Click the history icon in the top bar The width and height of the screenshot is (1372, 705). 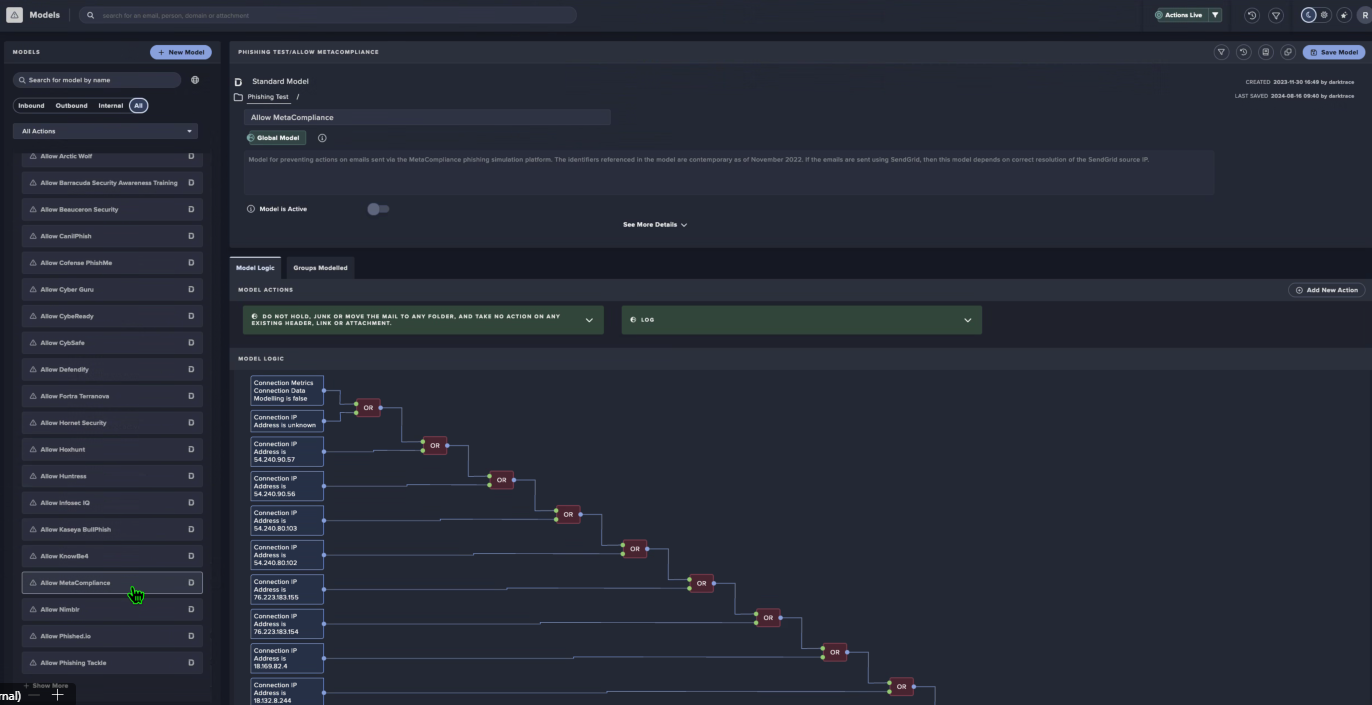1251,15
